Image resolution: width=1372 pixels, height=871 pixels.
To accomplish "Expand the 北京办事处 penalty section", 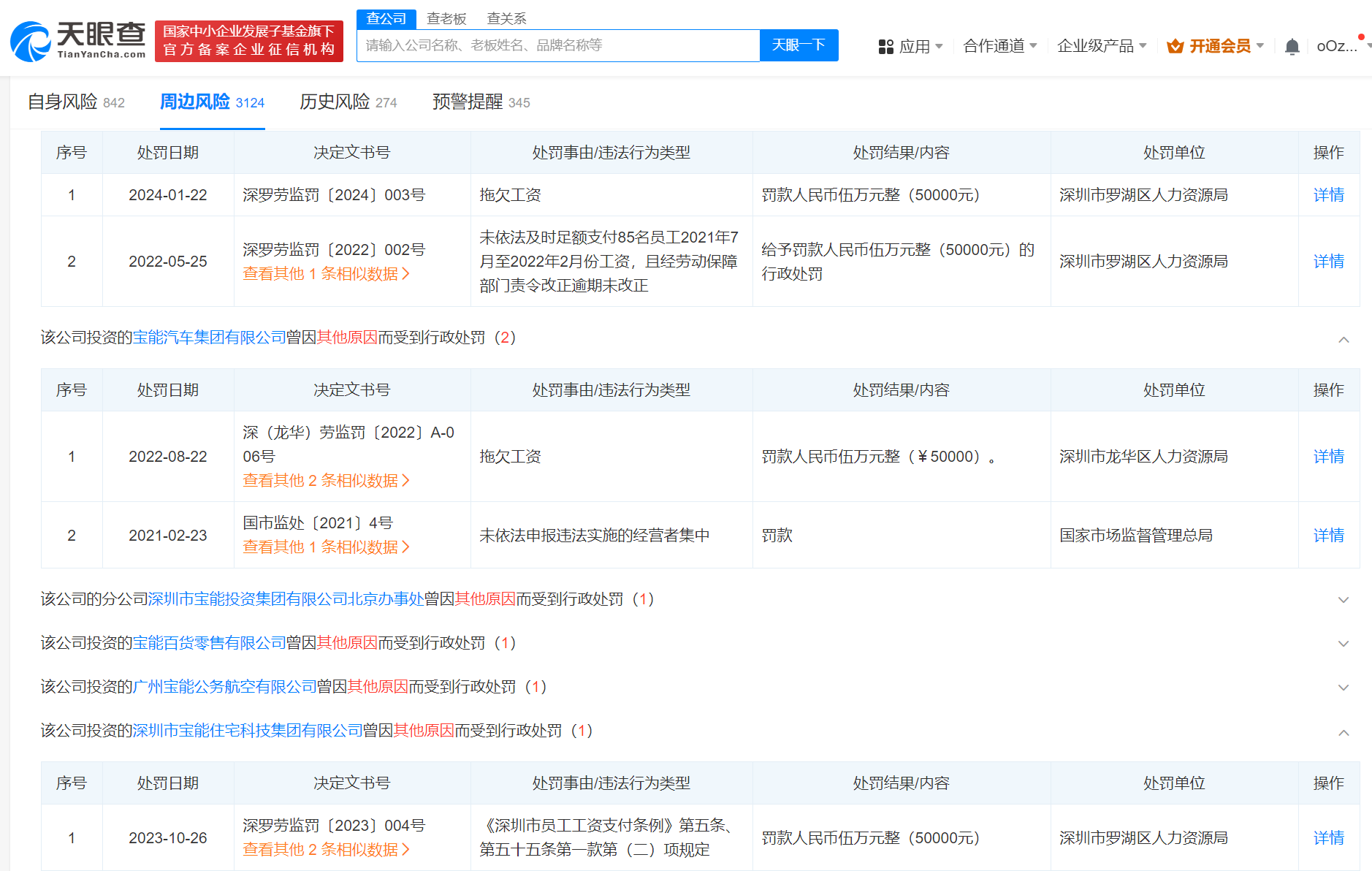I will click(1344, 600).
